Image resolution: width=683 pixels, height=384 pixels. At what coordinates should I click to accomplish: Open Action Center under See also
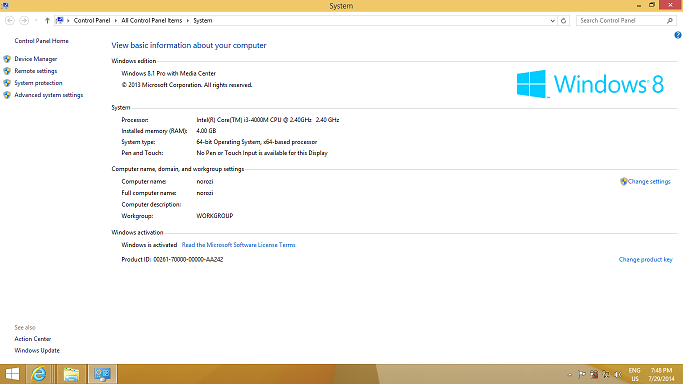pos(33,339)
